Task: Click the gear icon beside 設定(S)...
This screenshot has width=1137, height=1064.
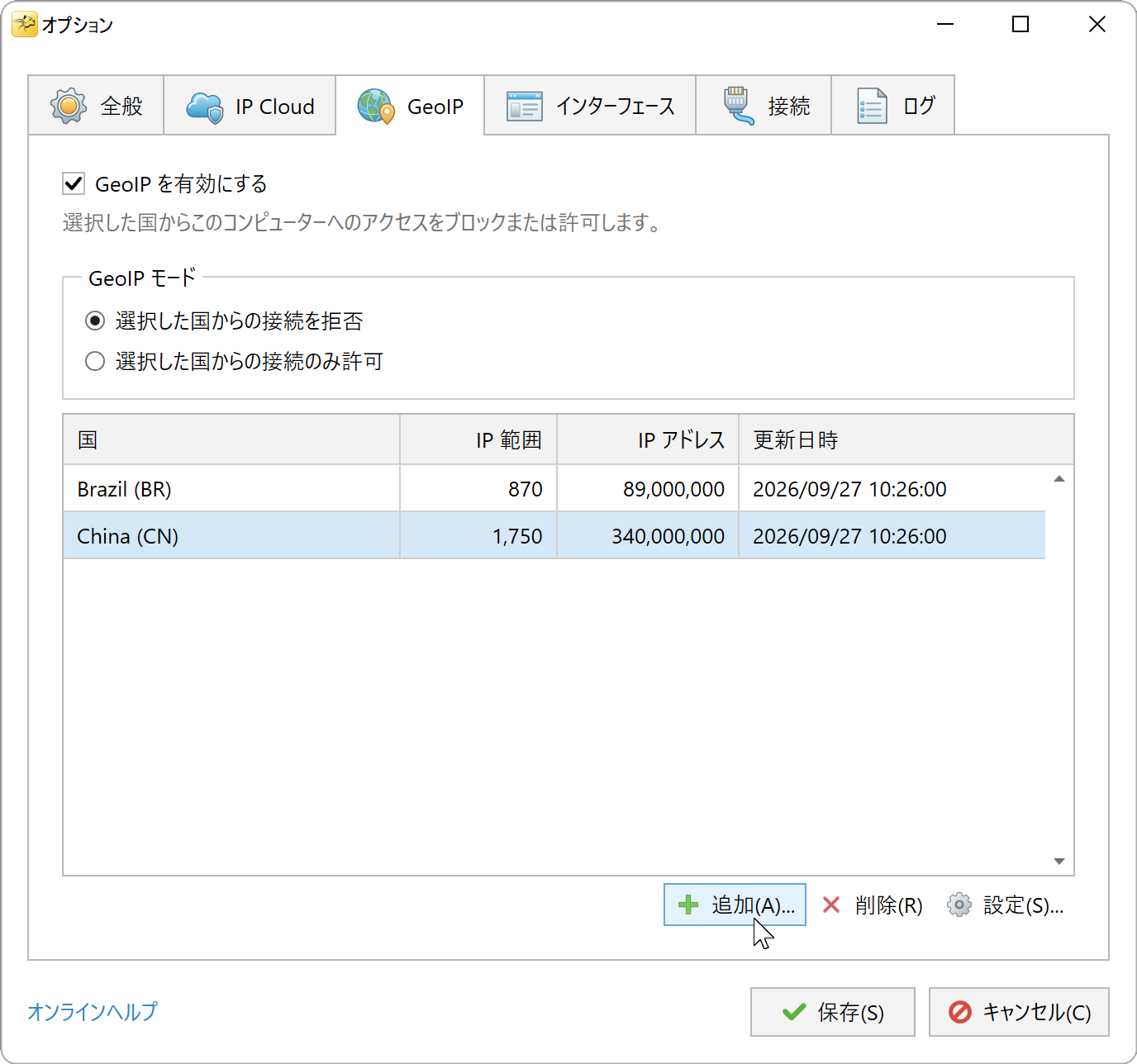Action: click(x=959, y=905)
